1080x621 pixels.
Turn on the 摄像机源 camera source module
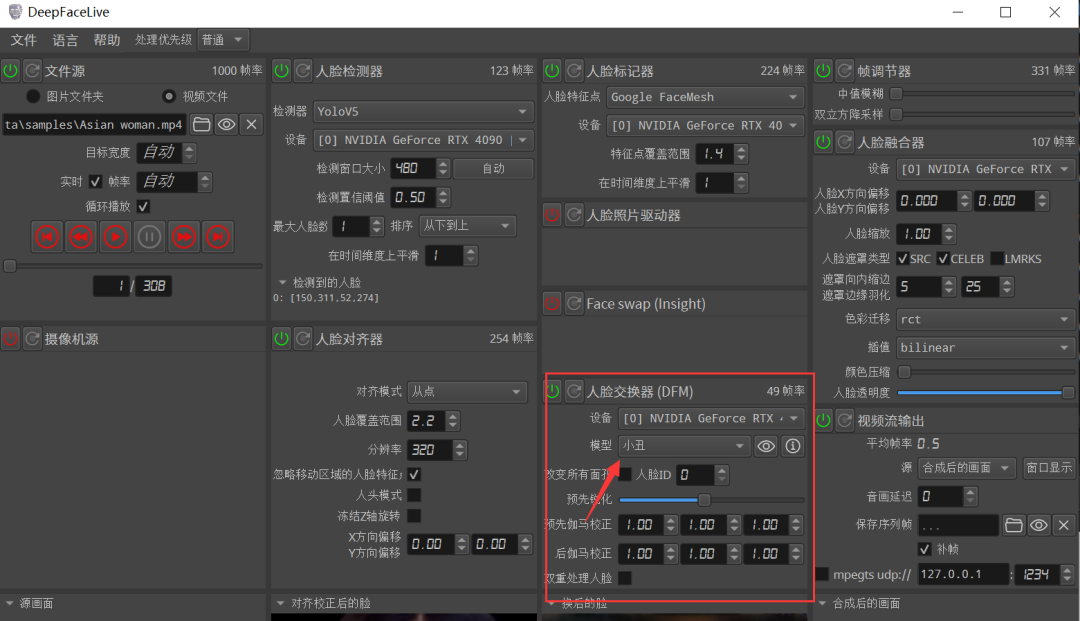click(10, 339)
